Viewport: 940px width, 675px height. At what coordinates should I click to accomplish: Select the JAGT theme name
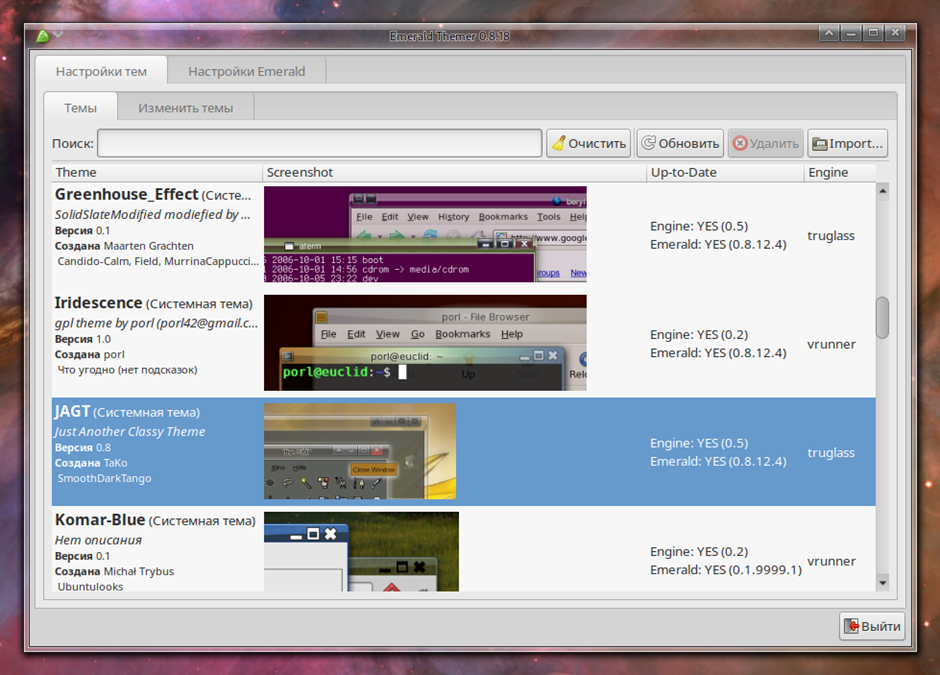[73, 411]
